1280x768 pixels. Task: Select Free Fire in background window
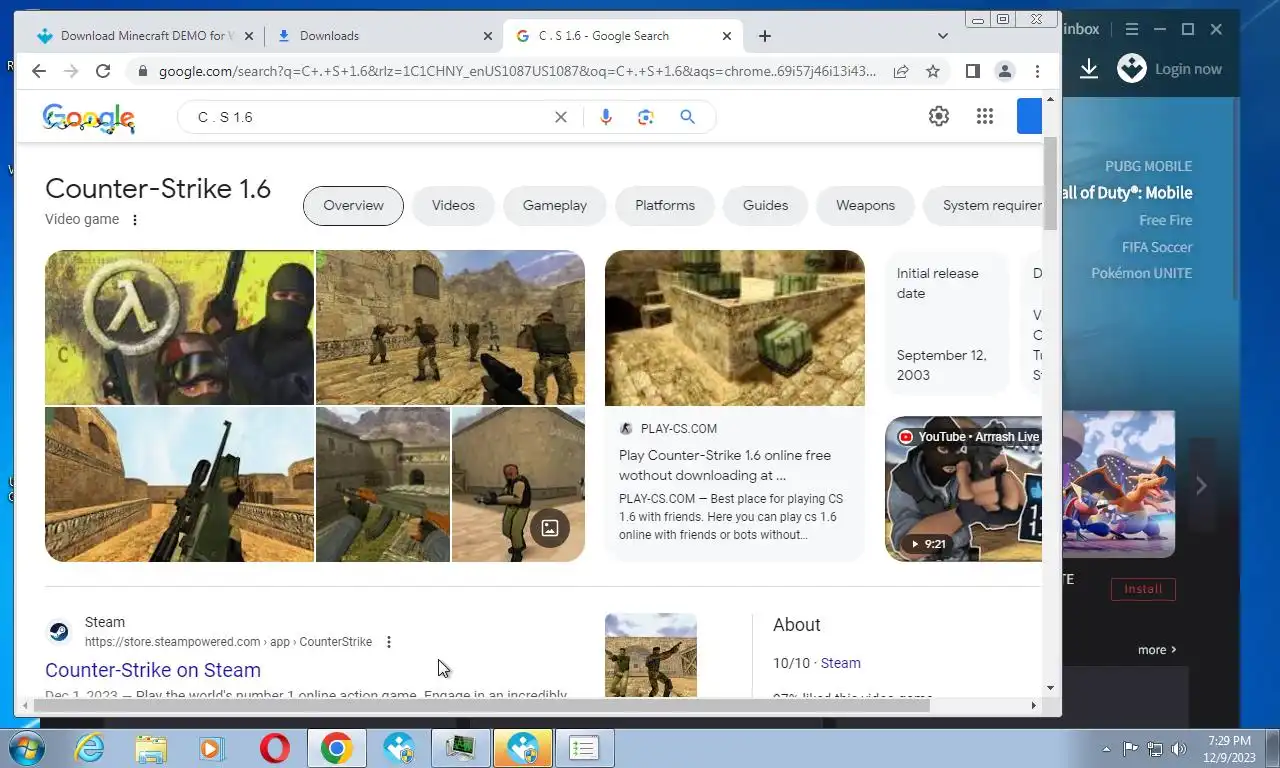pos(1166,221)
